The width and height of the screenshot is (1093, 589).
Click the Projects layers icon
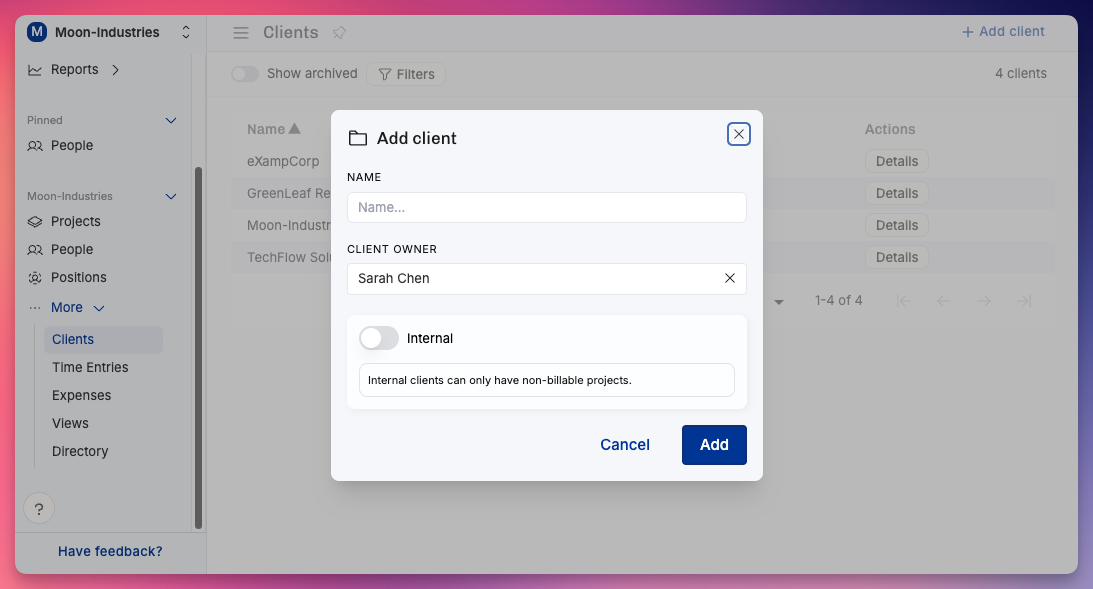(35, 222)
